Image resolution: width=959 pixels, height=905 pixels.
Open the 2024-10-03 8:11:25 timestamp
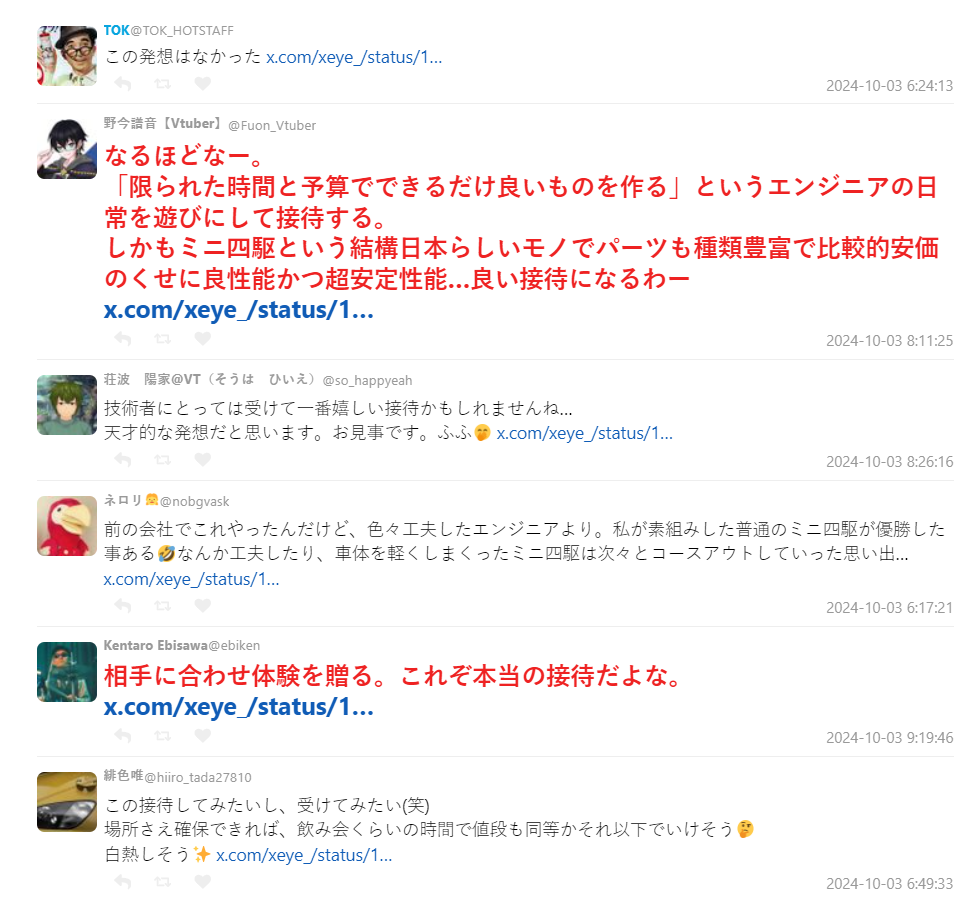tap(889, 341)
